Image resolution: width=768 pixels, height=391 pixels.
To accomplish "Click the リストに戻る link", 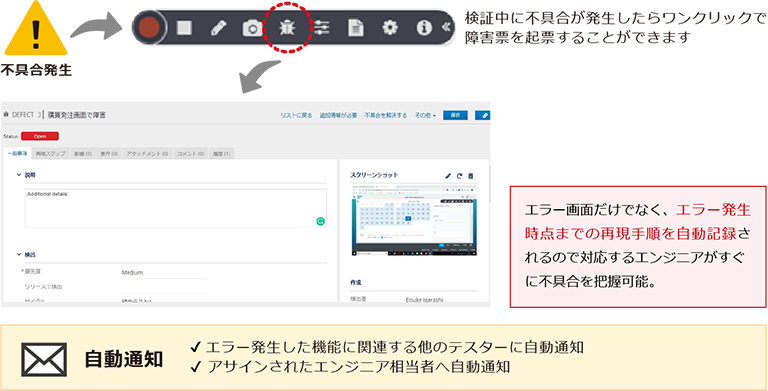I will (296, 116).
